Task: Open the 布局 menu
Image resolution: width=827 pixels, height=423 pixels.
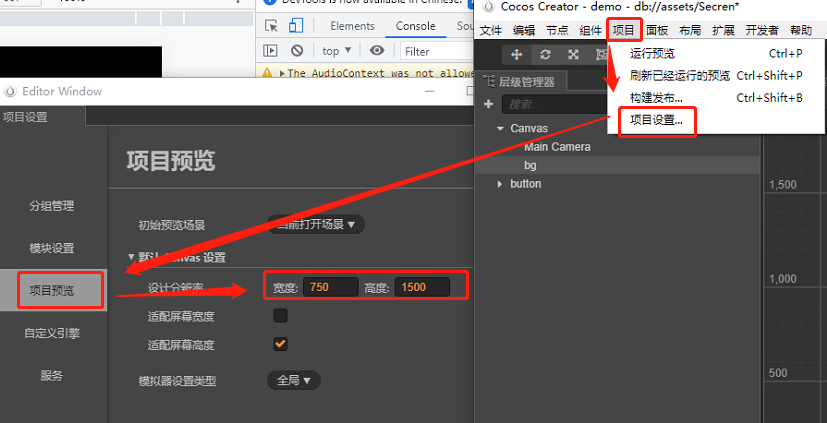Action: [690, 31]
